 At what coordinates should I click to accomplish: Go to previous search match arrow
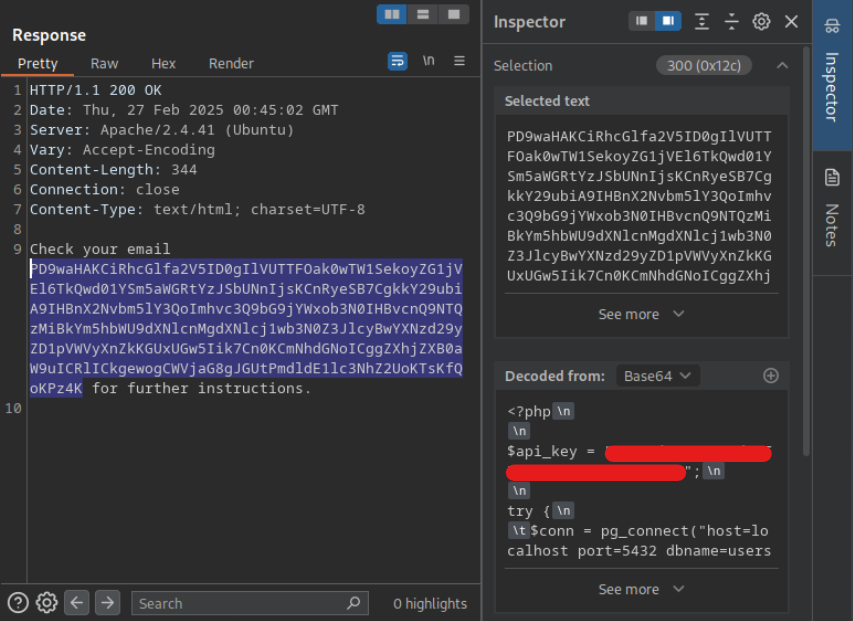point(77,603)
